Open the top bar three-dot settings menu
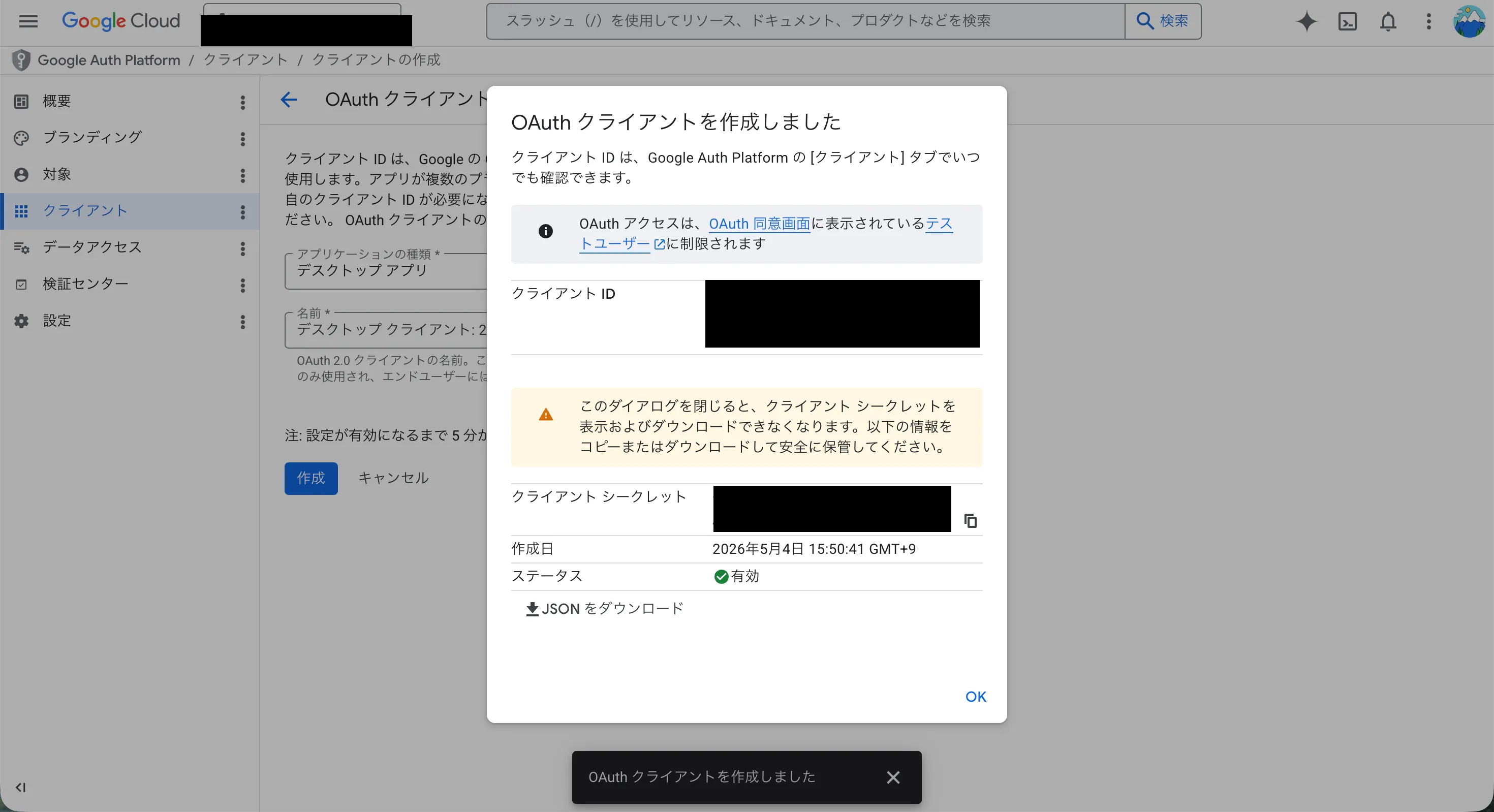1494x812 pixels. pos(1428,22)
